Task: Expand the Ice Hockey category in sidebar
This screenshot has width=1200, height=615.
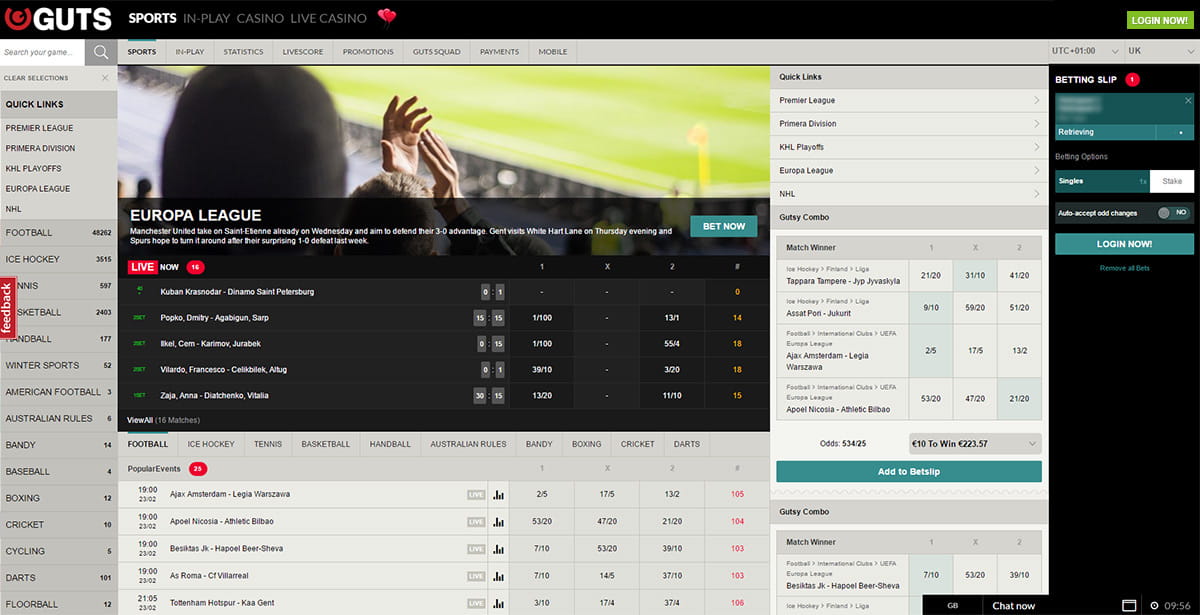Action: click(58, 259)
